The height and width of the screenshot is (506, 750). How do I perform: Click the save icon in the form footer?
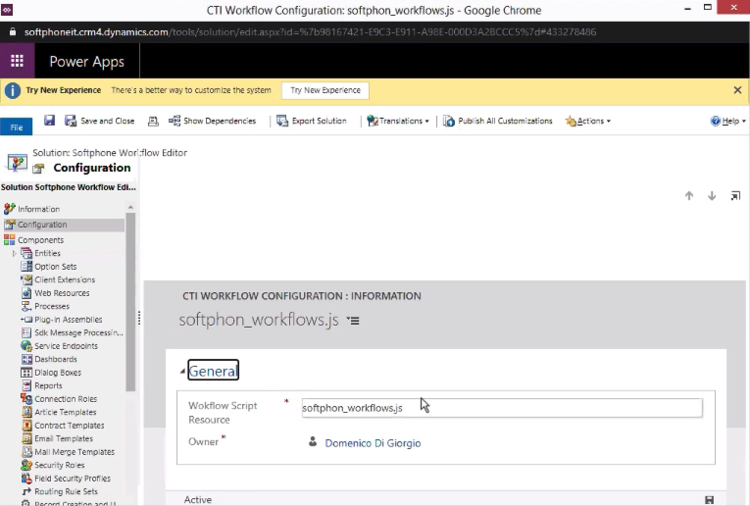(709, 500)
